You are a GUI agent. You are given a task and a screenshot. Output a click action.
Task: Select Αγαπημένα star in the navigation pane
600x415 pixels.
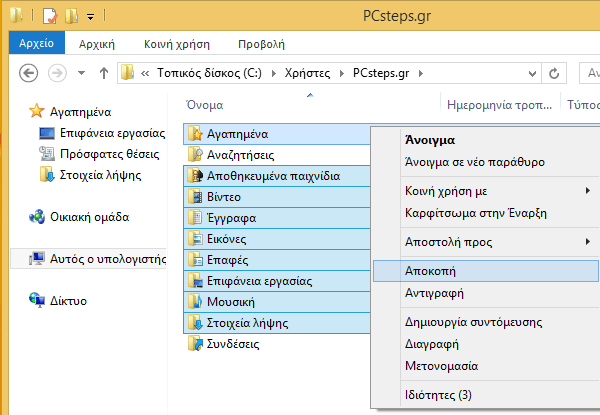coord(70,112)
